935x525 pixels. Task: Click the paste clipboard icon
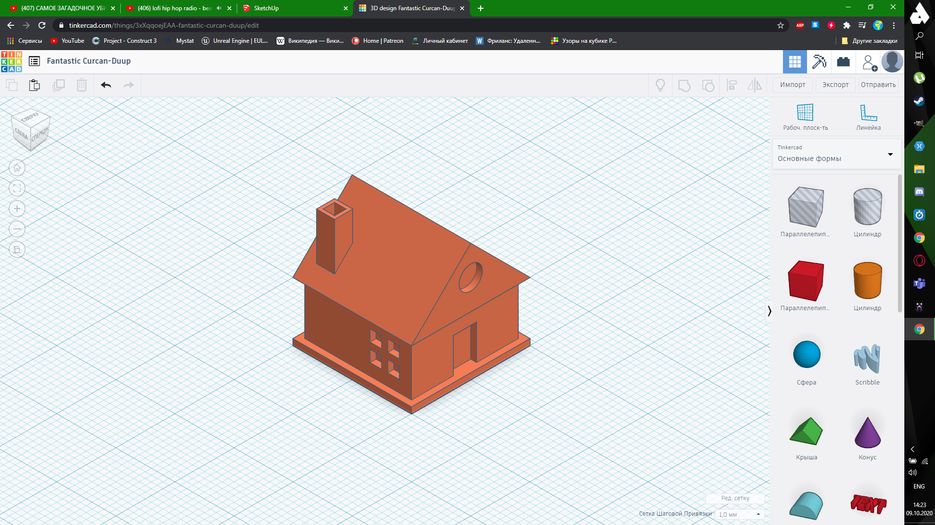coord(34,85)
